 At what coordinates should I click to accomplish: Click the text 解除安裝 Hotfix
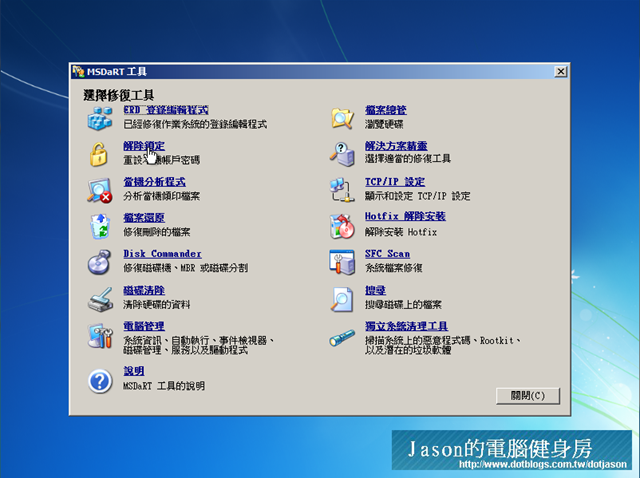point(401,232)
